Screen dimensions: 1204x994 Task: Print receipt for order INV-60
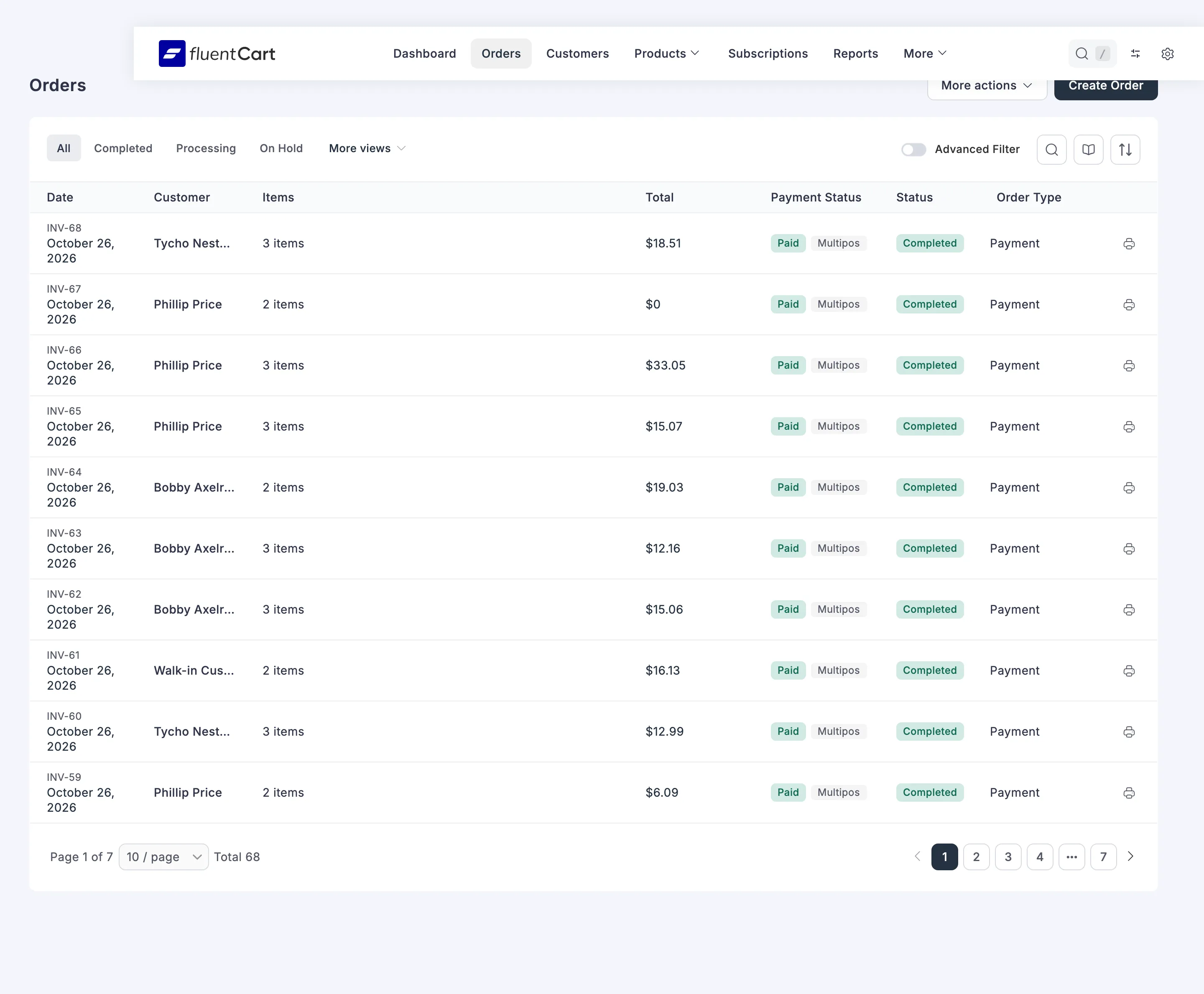click(x=1128, y=732)
